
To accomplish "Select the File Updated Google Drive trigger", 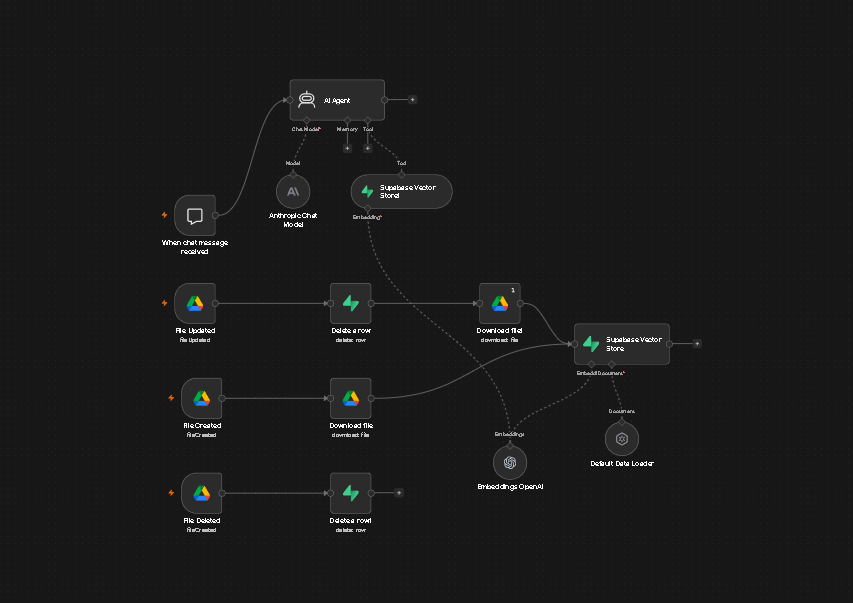I will [195, 303].
